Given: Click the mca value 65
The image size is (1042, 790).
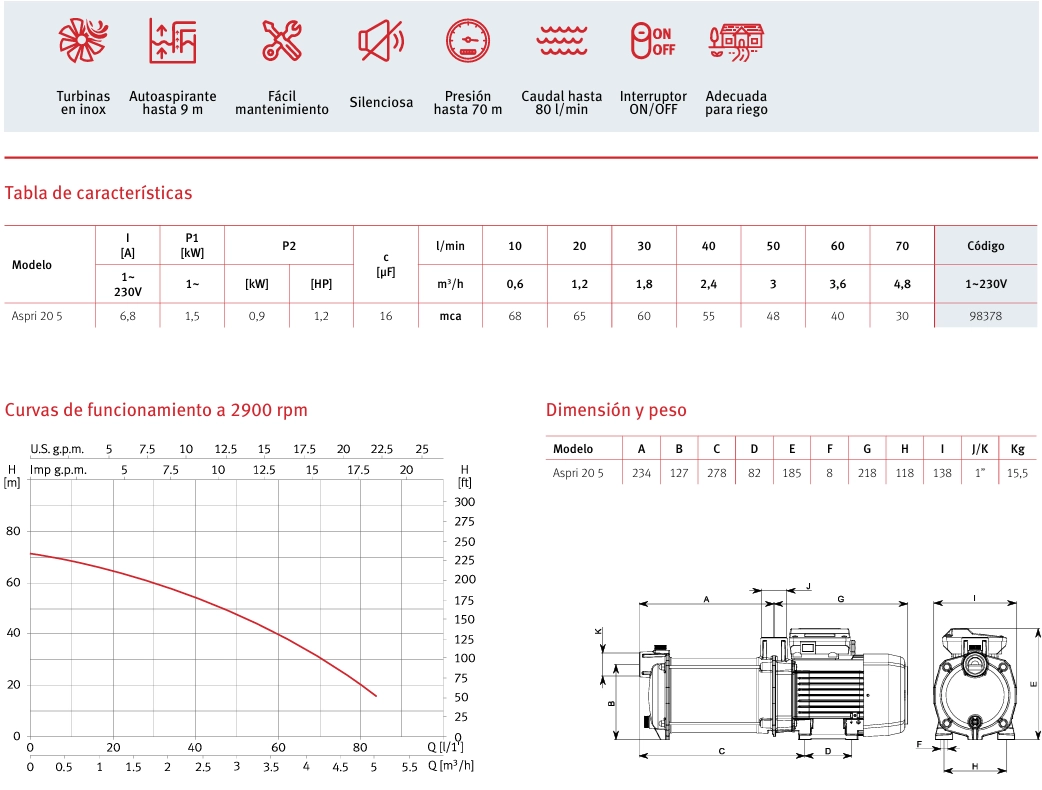Looking at the screenshot, I should [579, 316].
